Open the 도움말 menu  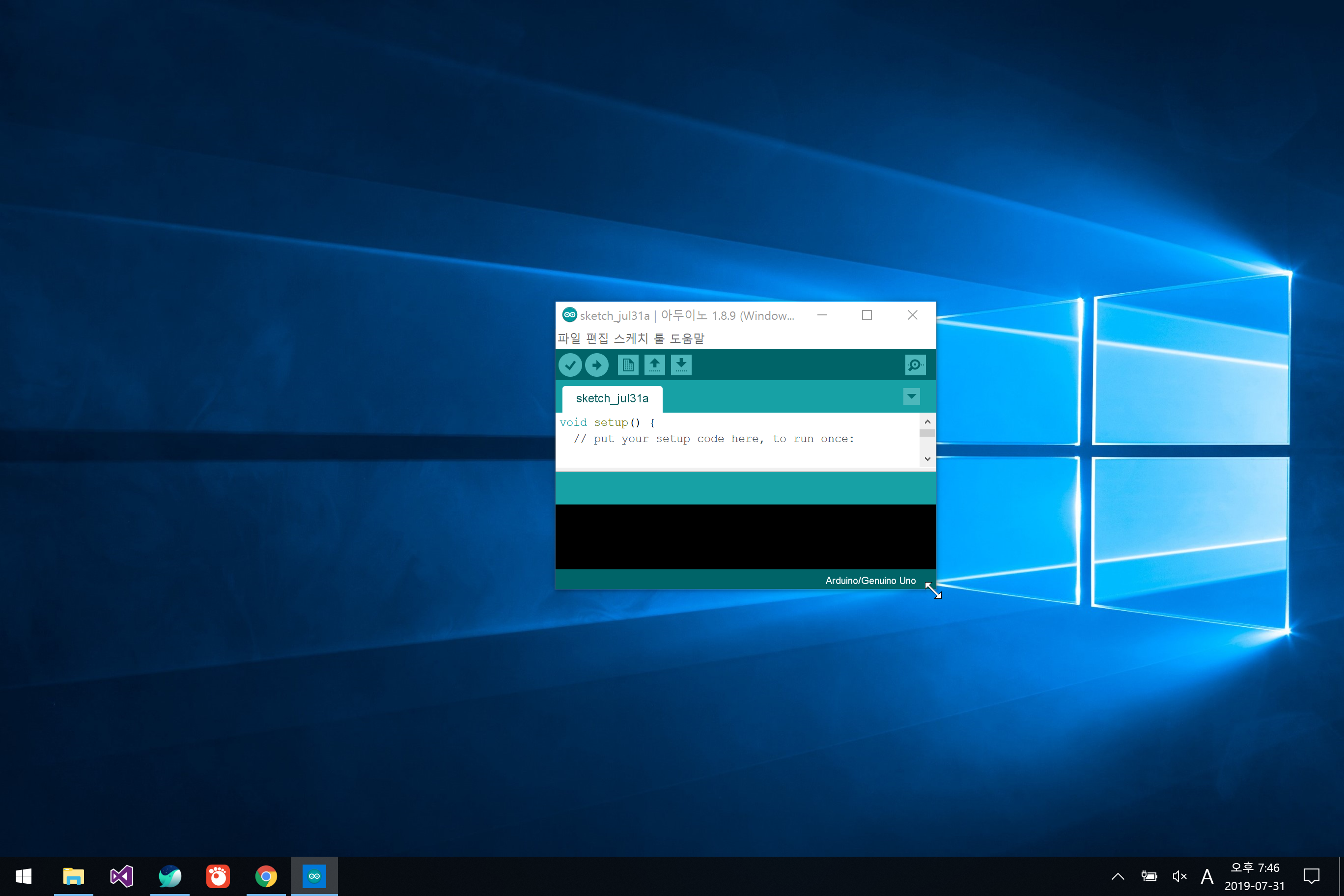click(x=687, y=338)
